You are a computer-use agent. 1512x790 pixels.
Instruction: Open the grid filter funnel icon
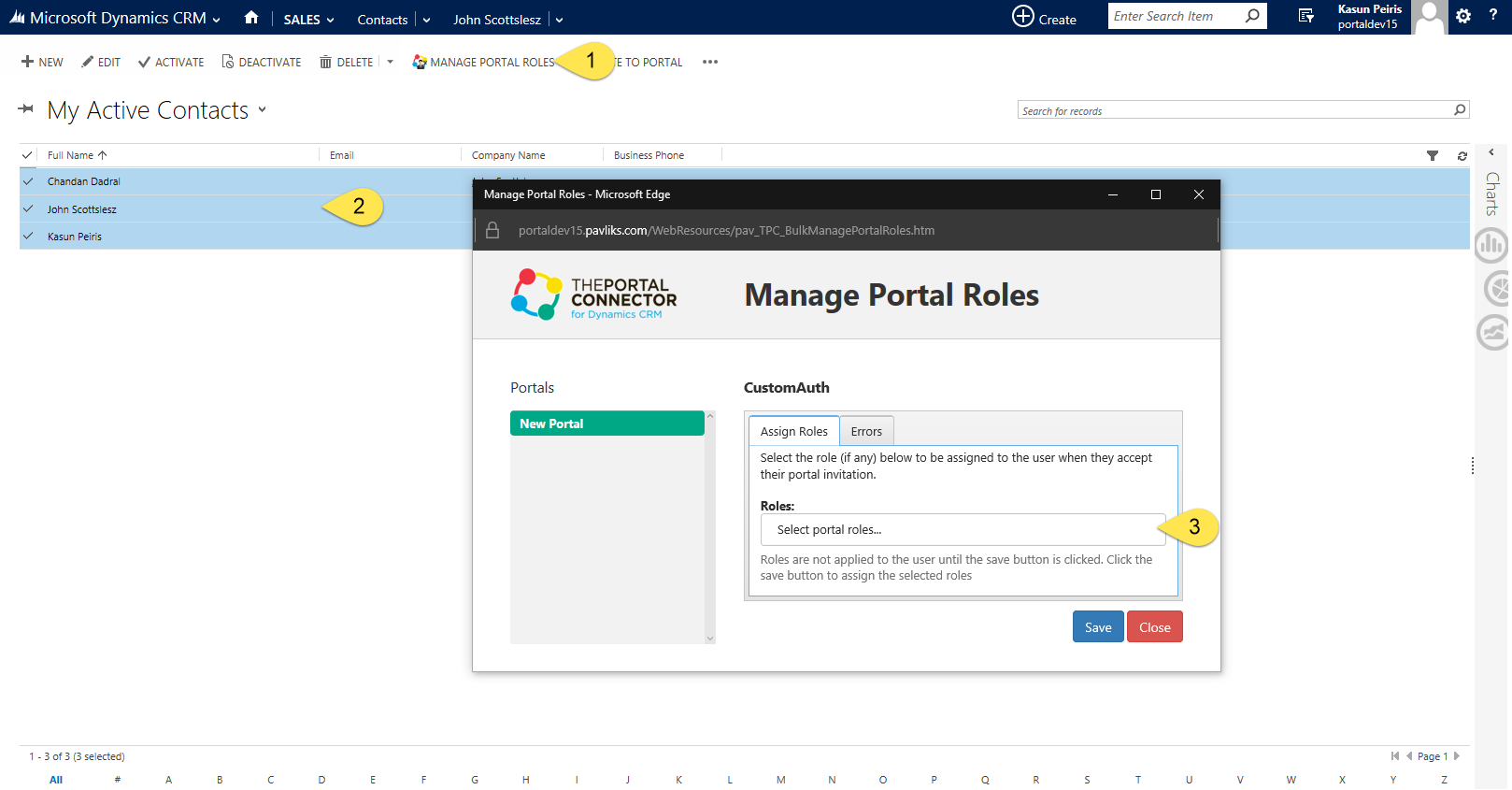pos(1433,156)
